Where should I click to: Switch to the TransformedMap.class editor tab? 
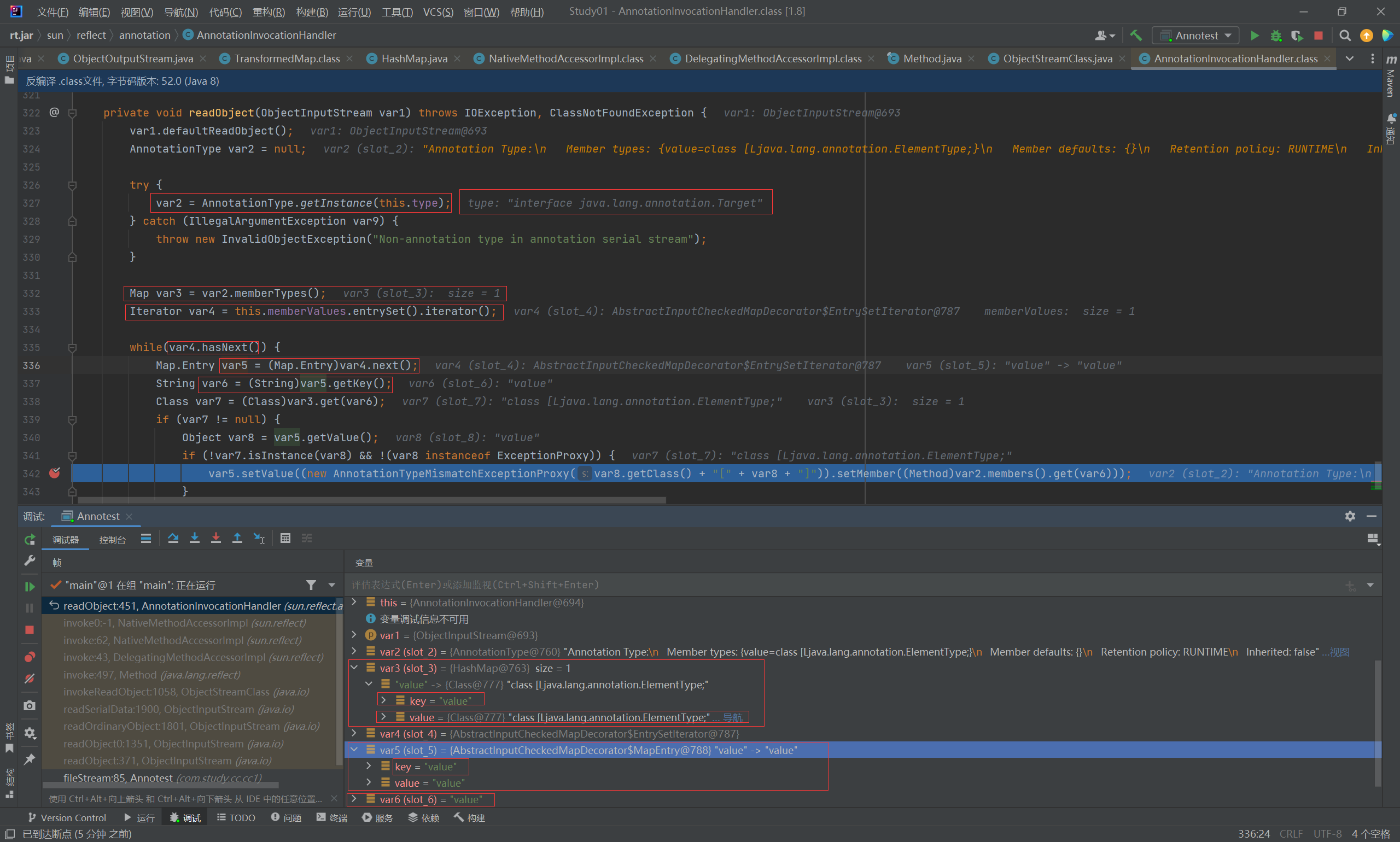287,59
